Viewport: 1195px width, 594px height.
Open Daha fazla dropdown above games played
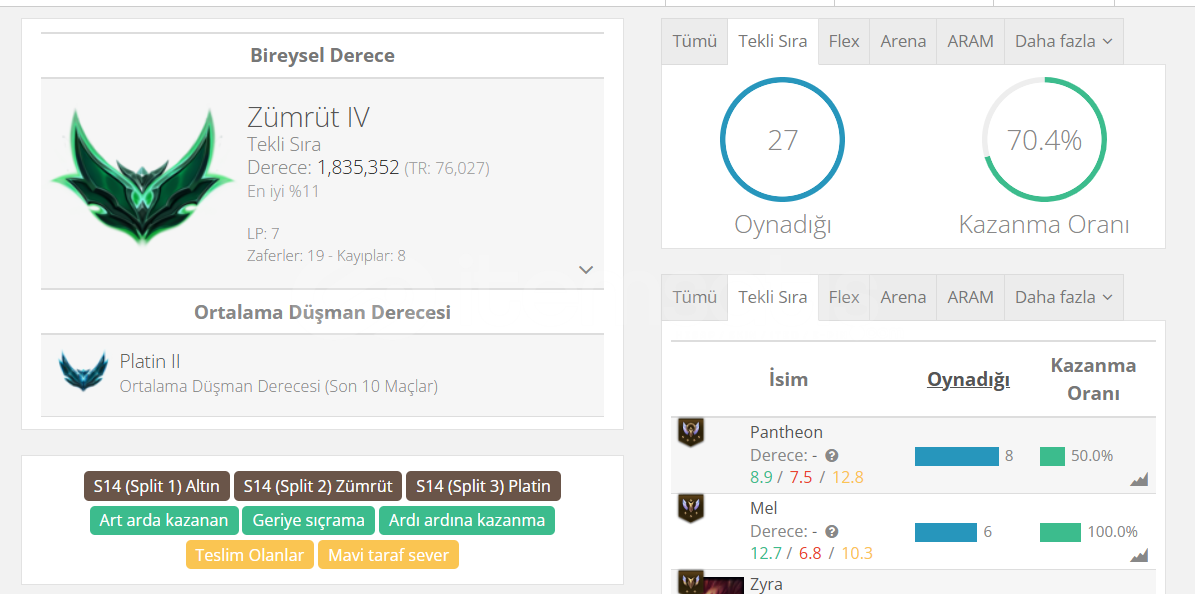[1064, 41]
